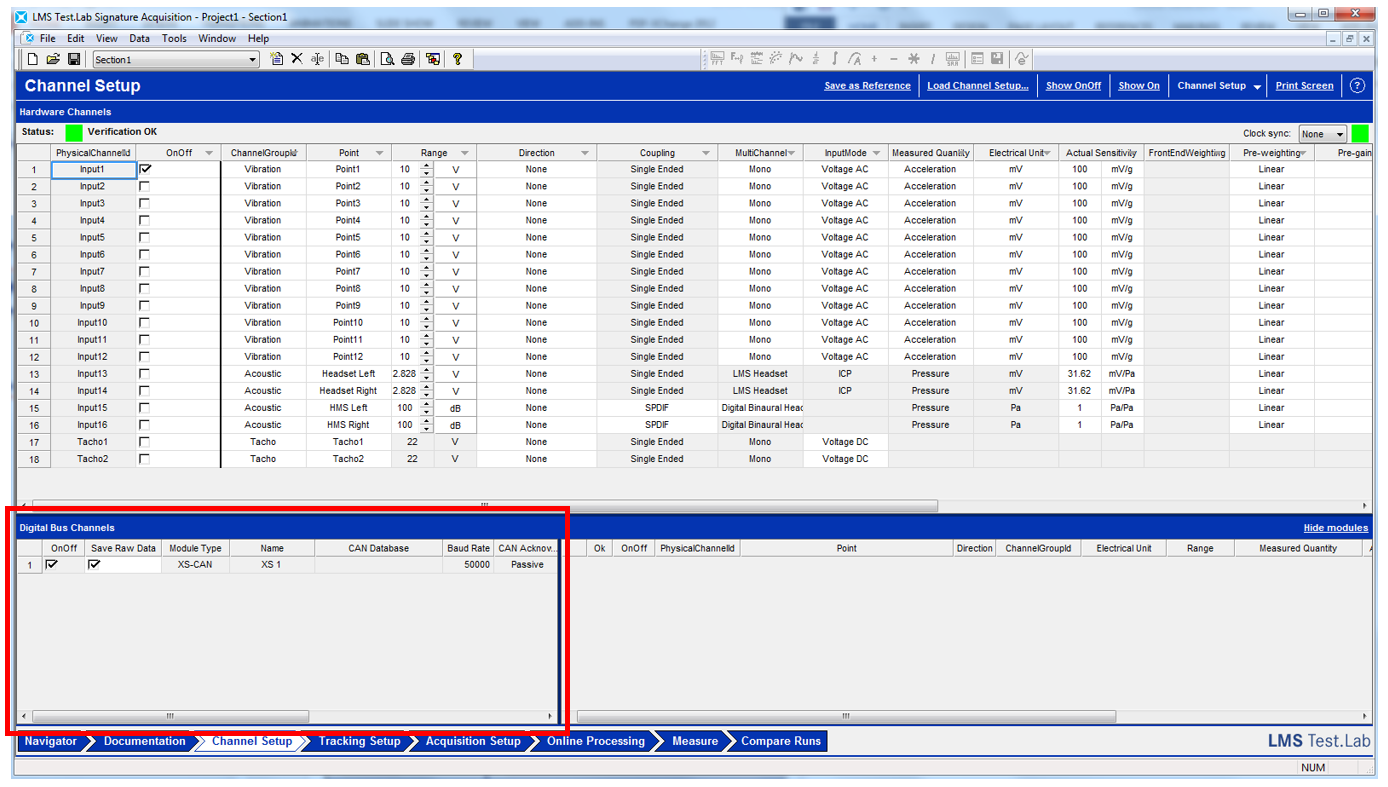Toggle the Save Raw Data checkbox for XS 1

click(x=95, y=564)
